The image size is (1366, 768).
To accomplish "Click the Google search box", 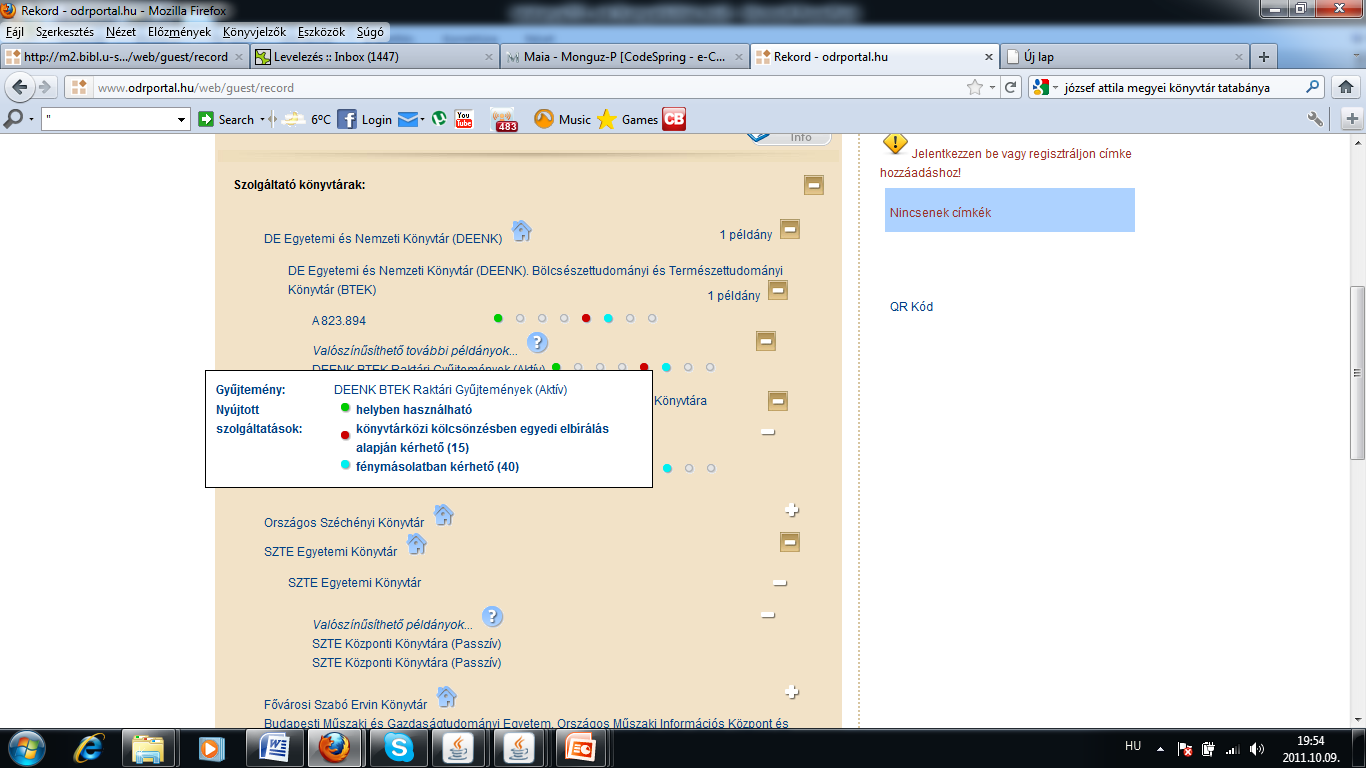I will click(1175, 88).
